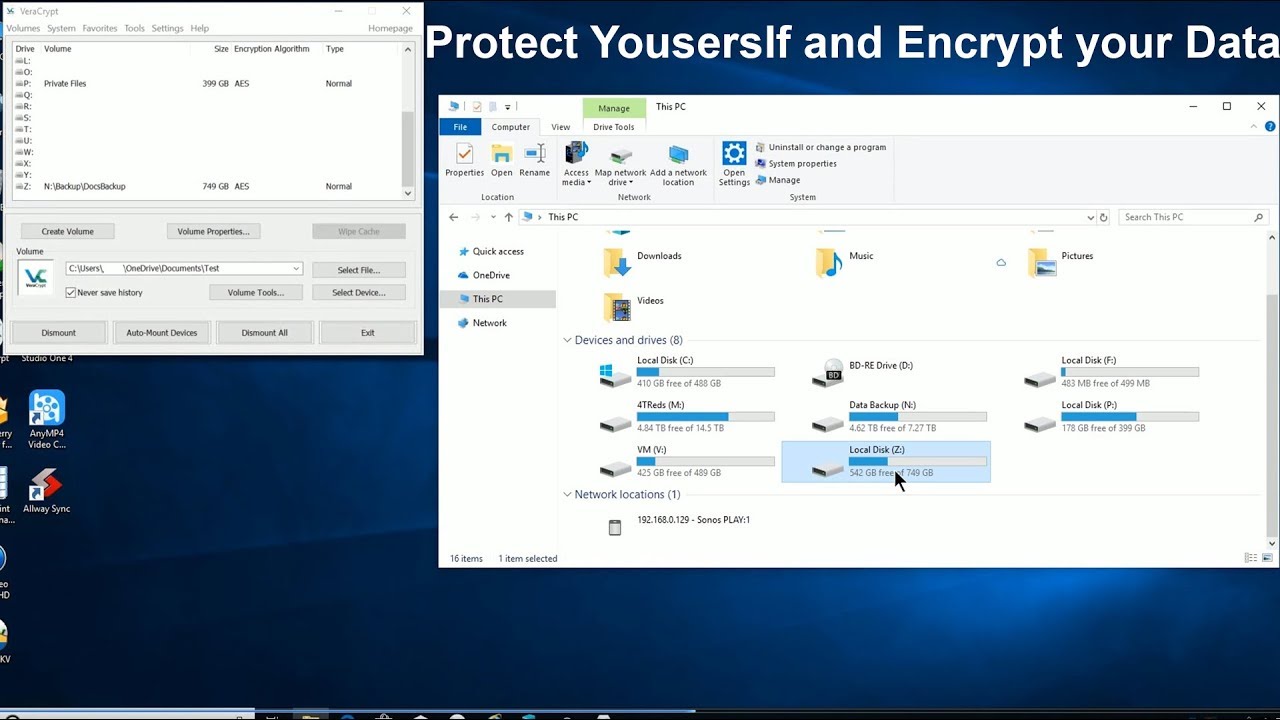
Task: Click the VeraCrypt Homepage link
Action: [x=390, y=28]
